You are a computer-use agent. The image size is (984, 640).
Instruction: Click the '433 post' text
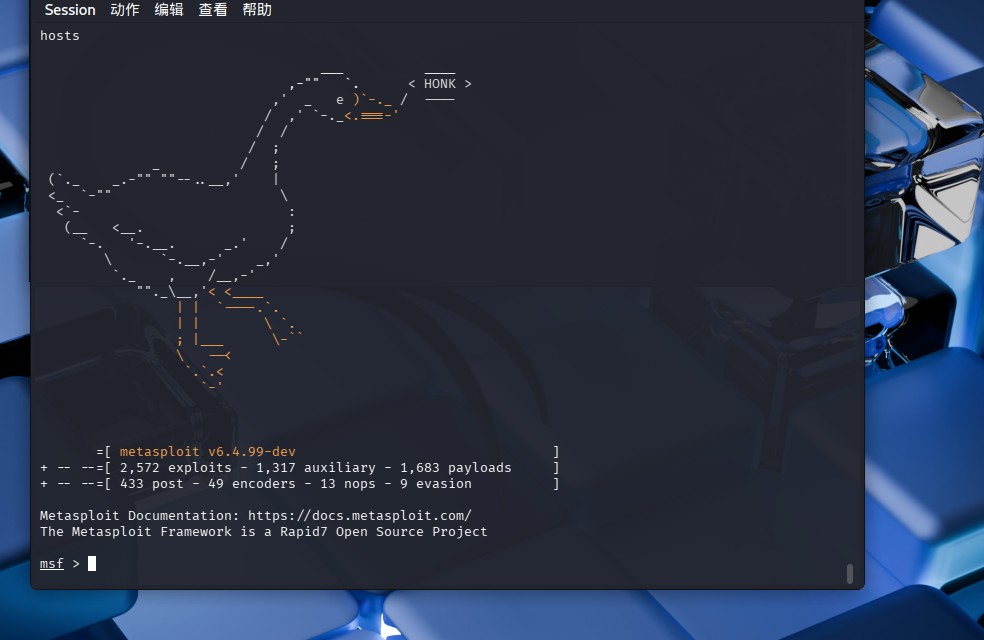pyautogui.click(x=151, y=484)
